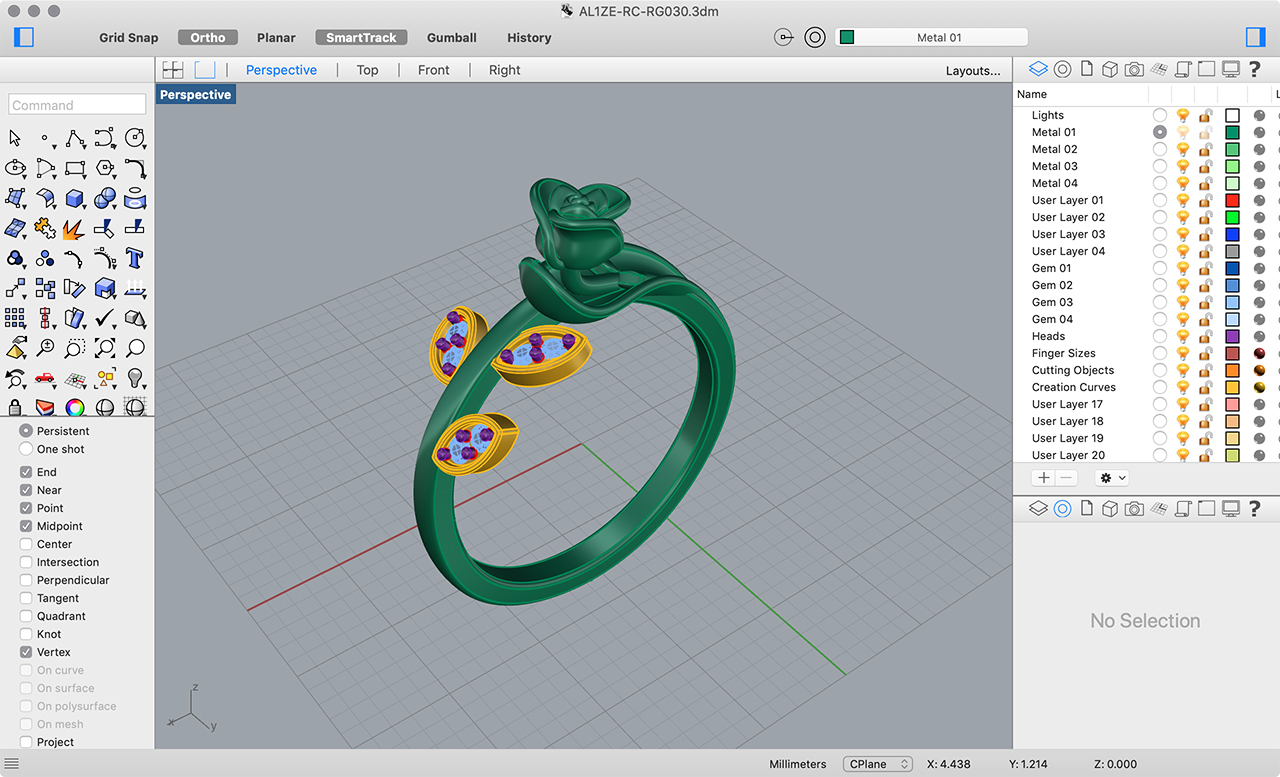Open the Metal 01 layer dropdown in toolbar
The image size is (1280, 777).
[x=930, y=36]
